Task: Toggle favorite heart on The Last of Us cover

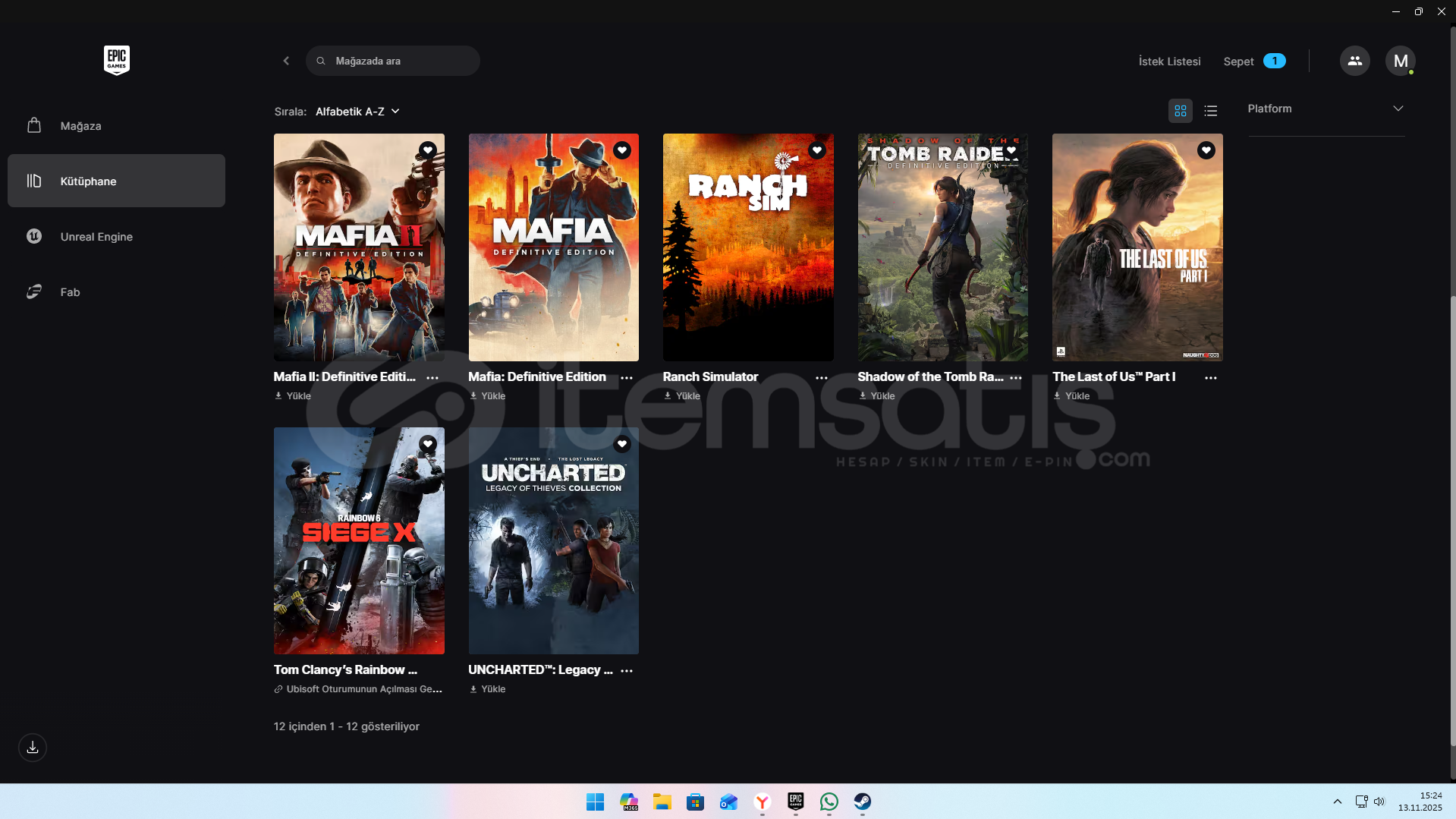Action: (x=1206, y=150)
